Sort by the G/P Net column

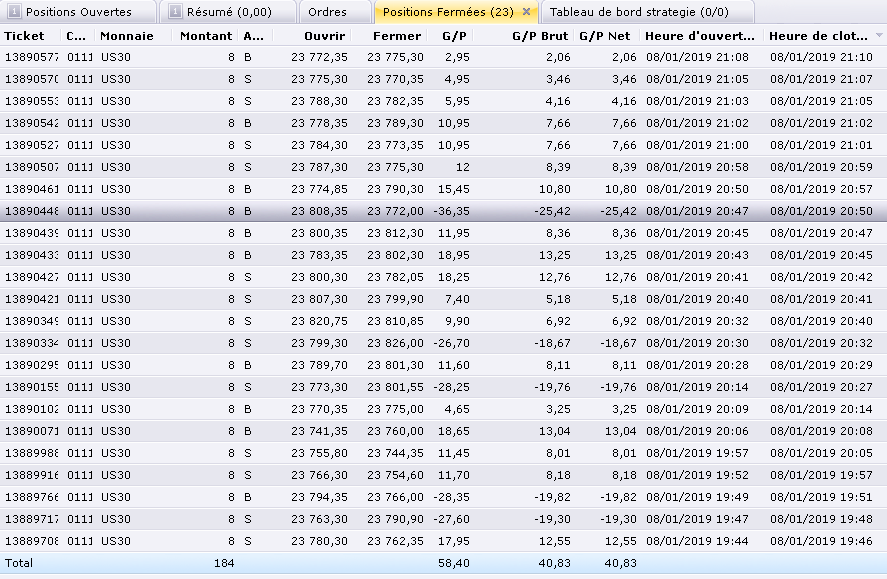click(607, 36)
